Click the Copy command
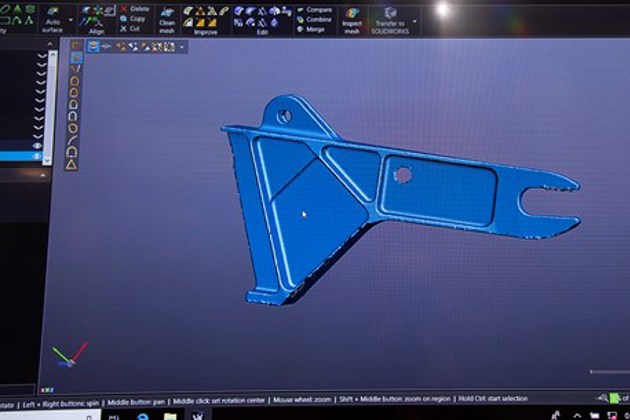The height and width of the screenshot is (420, 630). (137, 19)
